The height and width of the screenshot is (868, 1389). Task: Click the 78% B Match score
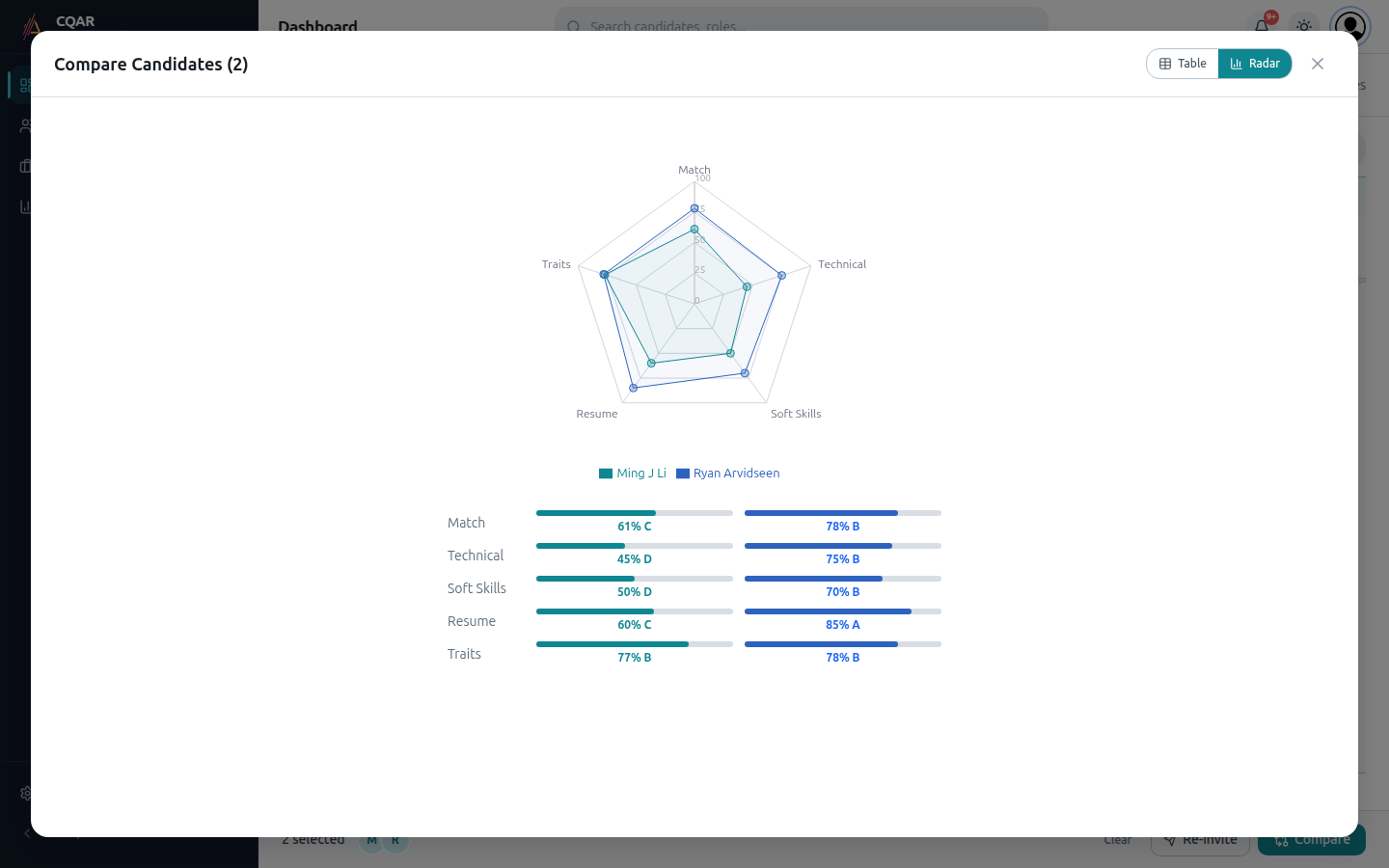[843, 527]
